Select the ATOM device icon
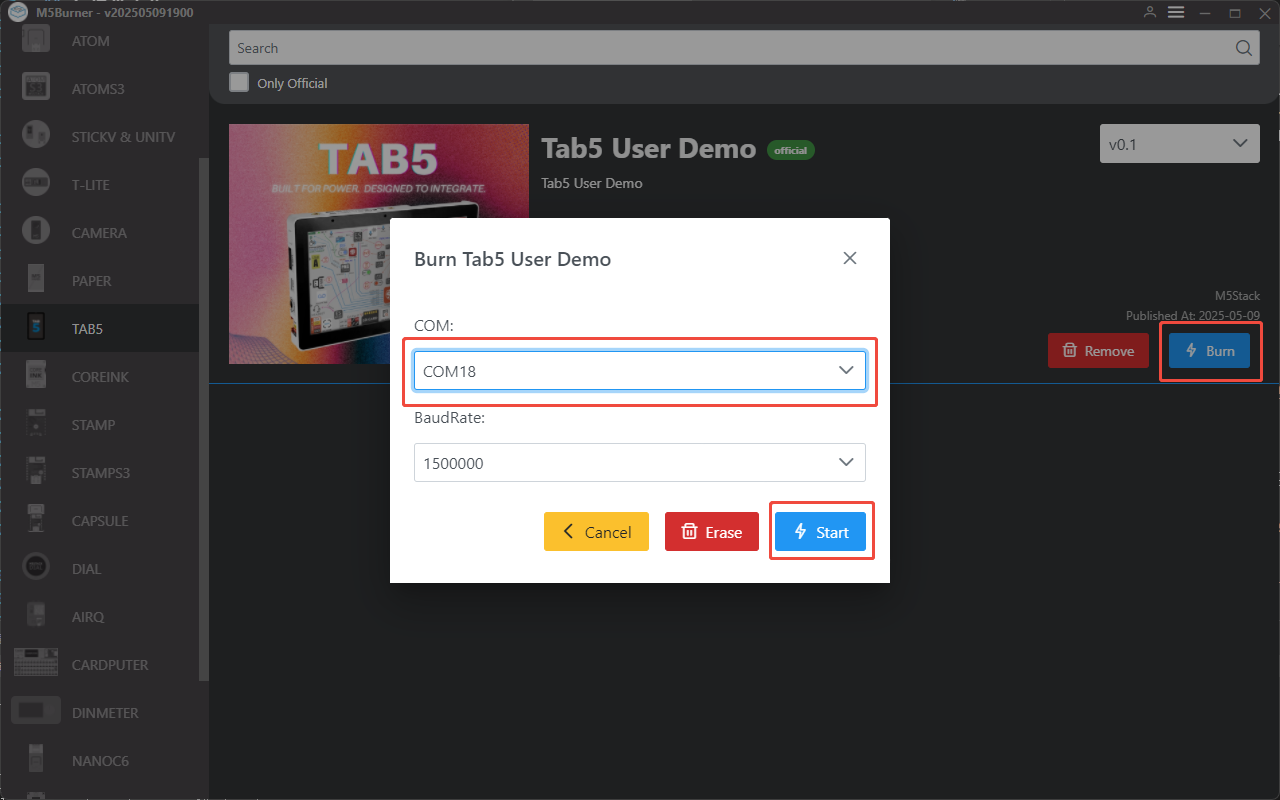 pyautogui.click(x=36, y=41)
